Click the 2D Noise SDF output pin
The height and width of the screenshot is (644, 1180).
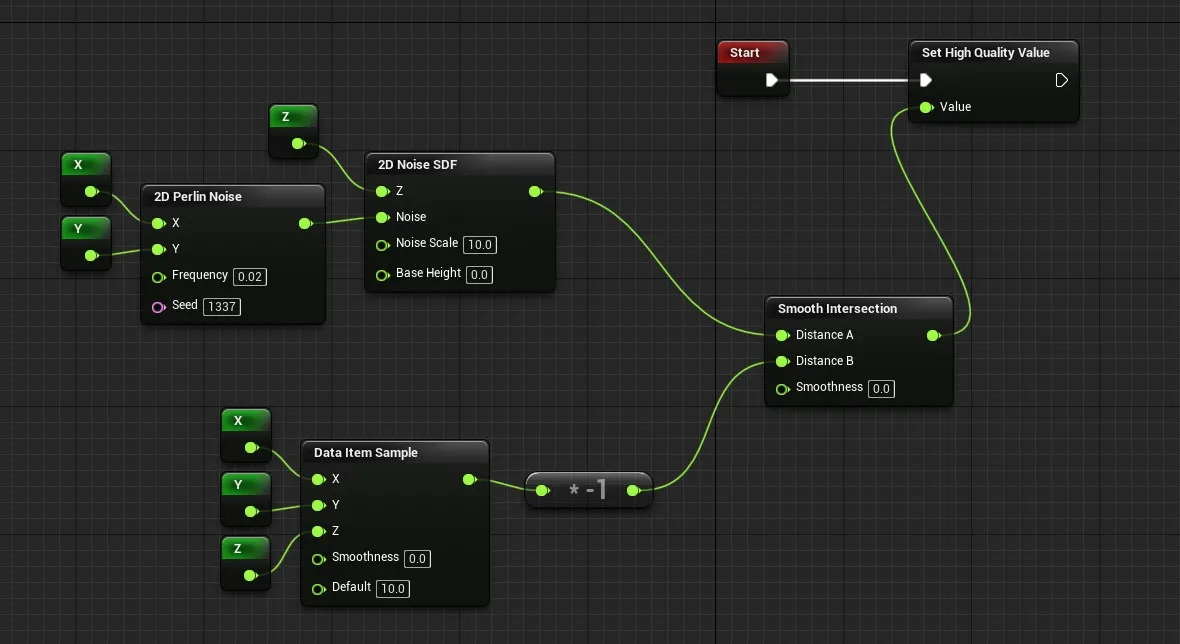[534, 191]
